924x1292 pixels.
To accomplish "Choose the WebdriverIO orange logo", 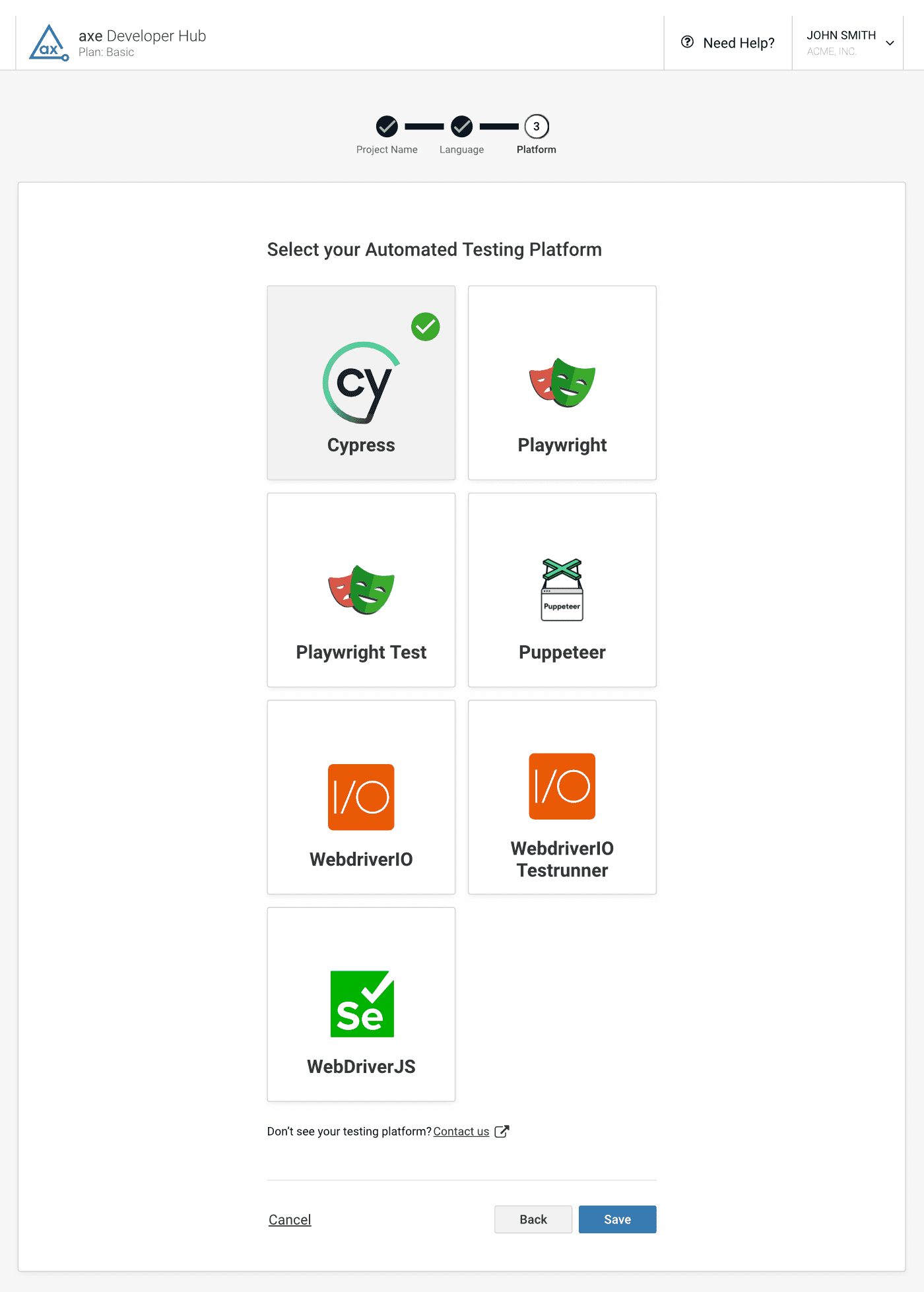I will (361, 797).
